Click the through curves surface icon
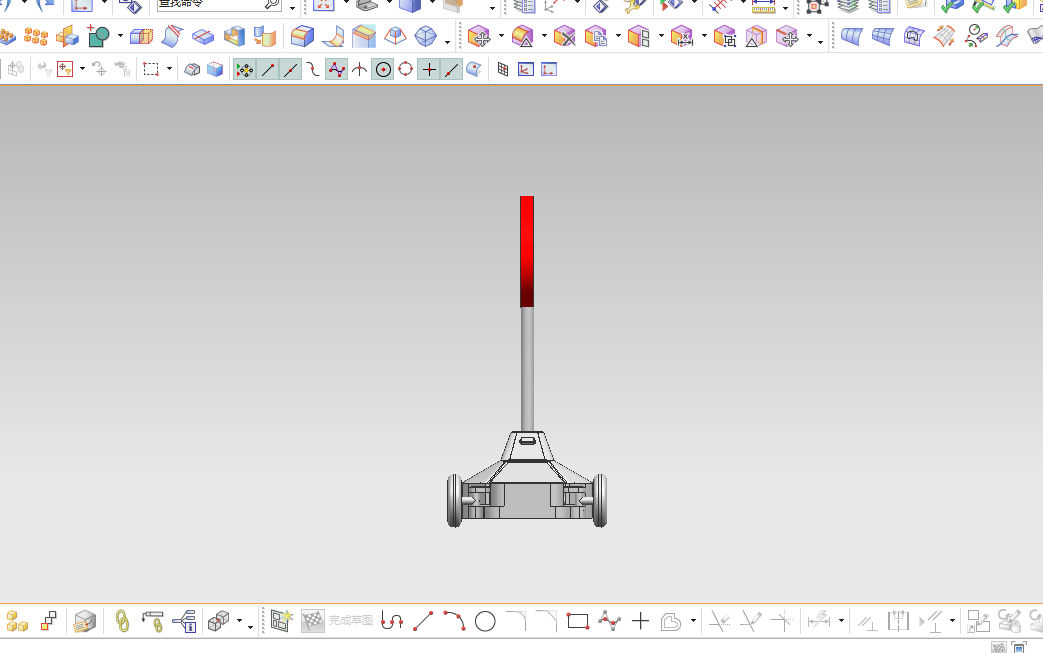 pos(851,36)
